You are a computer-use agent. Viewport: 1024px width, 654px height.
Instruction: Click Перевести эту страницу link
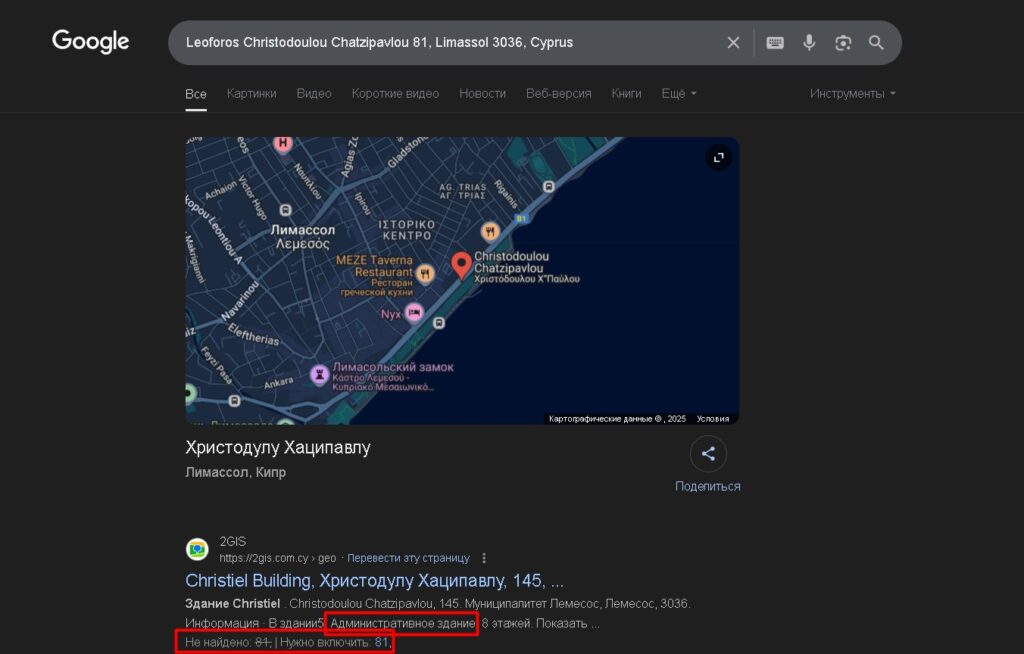pyautogui.click(x=408, y=558)
